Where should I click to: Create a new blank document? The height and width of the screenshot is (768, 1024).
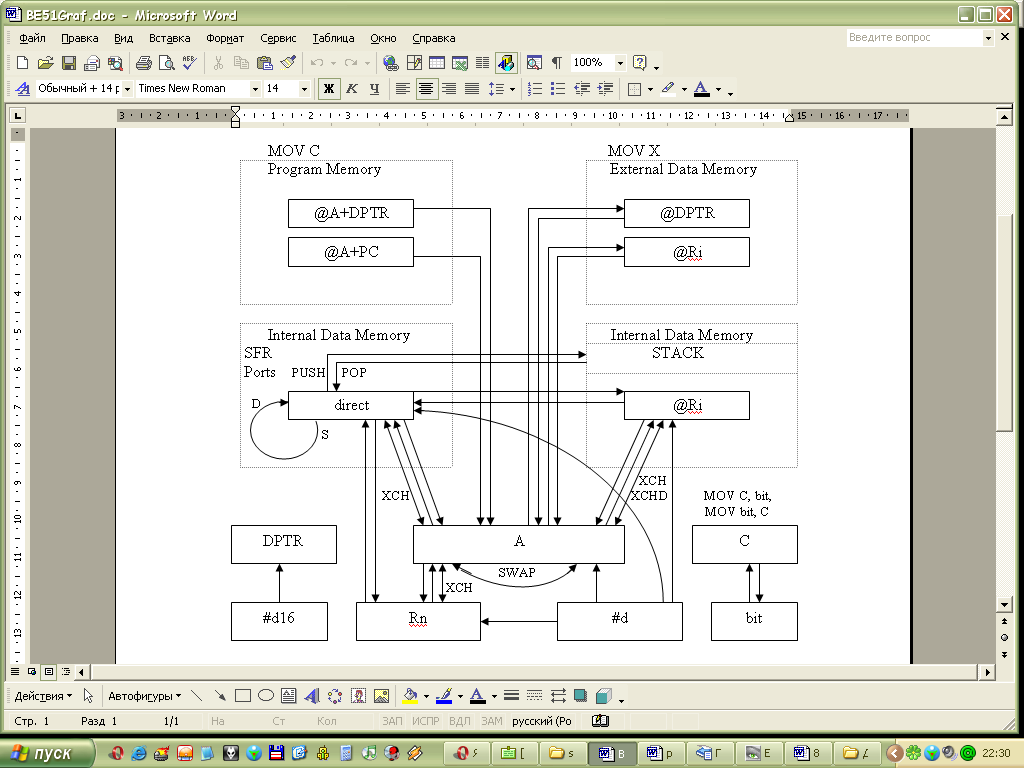22,63
